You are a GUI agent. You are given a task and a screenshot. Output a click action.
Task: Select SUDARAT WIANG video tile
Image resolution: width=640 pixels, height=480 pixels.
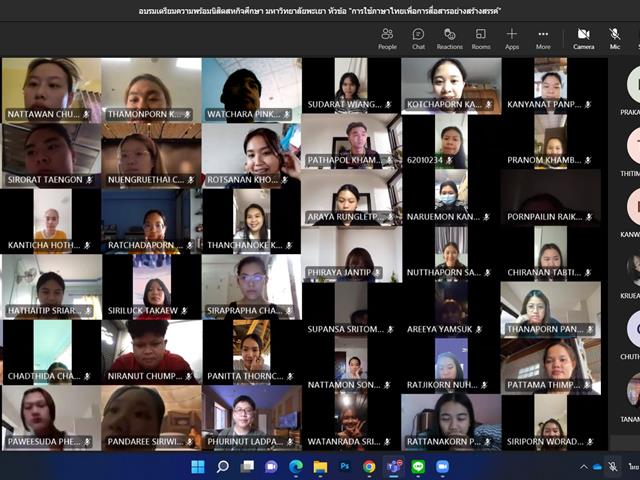351,85
